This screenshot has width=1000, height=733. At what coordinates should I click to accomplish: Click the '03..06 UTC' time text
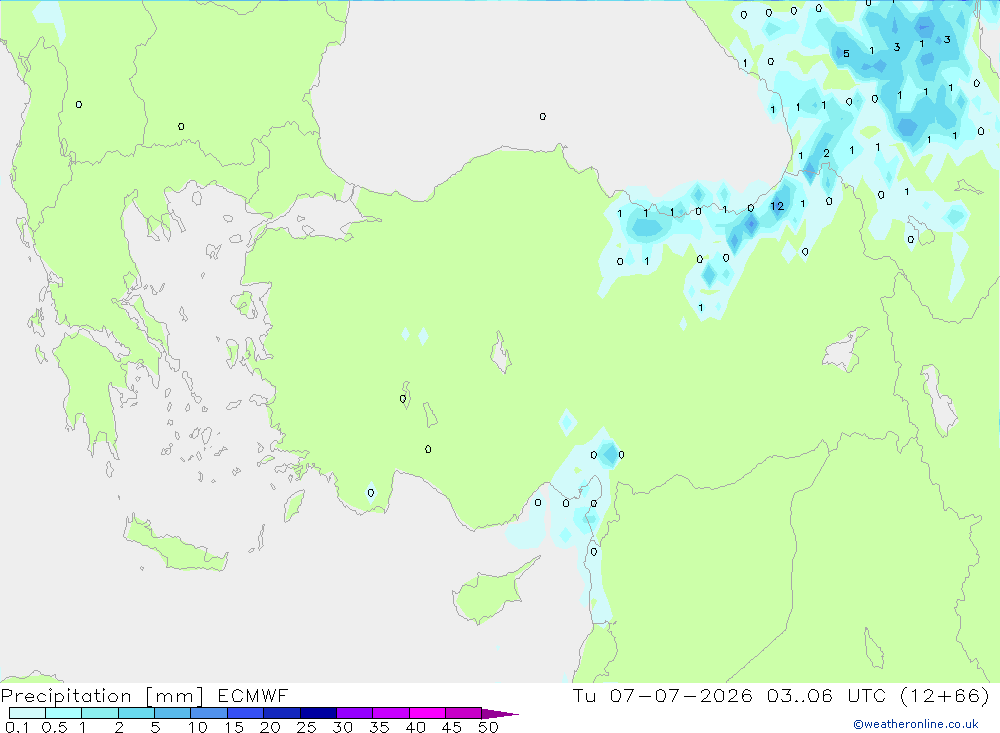click(x=828, y=695)
